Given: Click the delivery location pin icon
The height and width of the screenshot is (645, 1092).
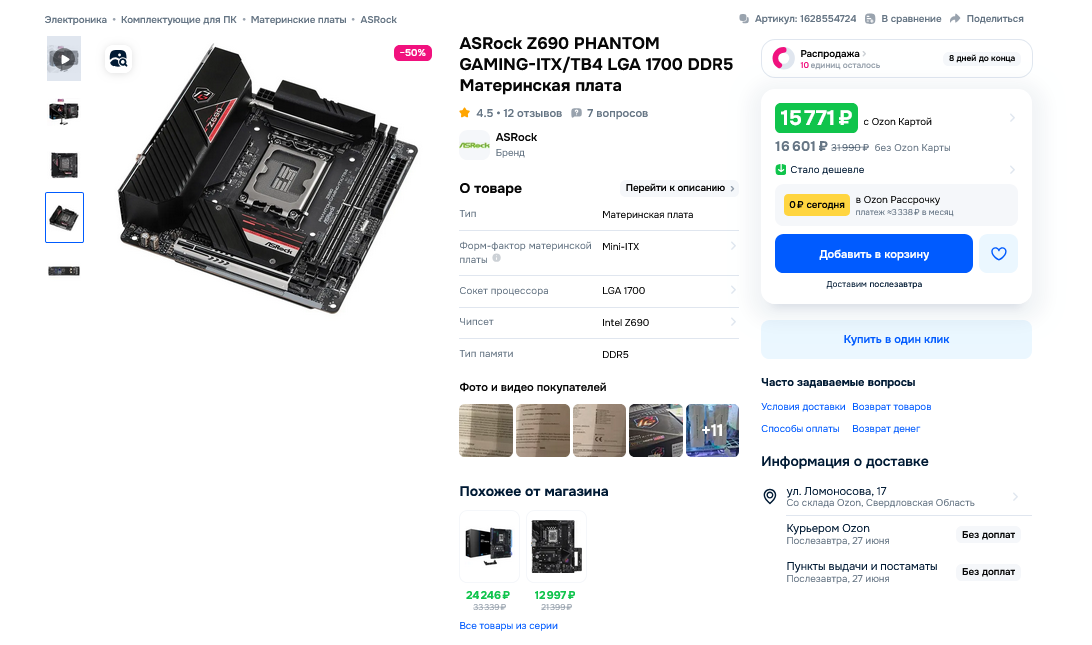Looking at the screenshot, I should point(770,496).
